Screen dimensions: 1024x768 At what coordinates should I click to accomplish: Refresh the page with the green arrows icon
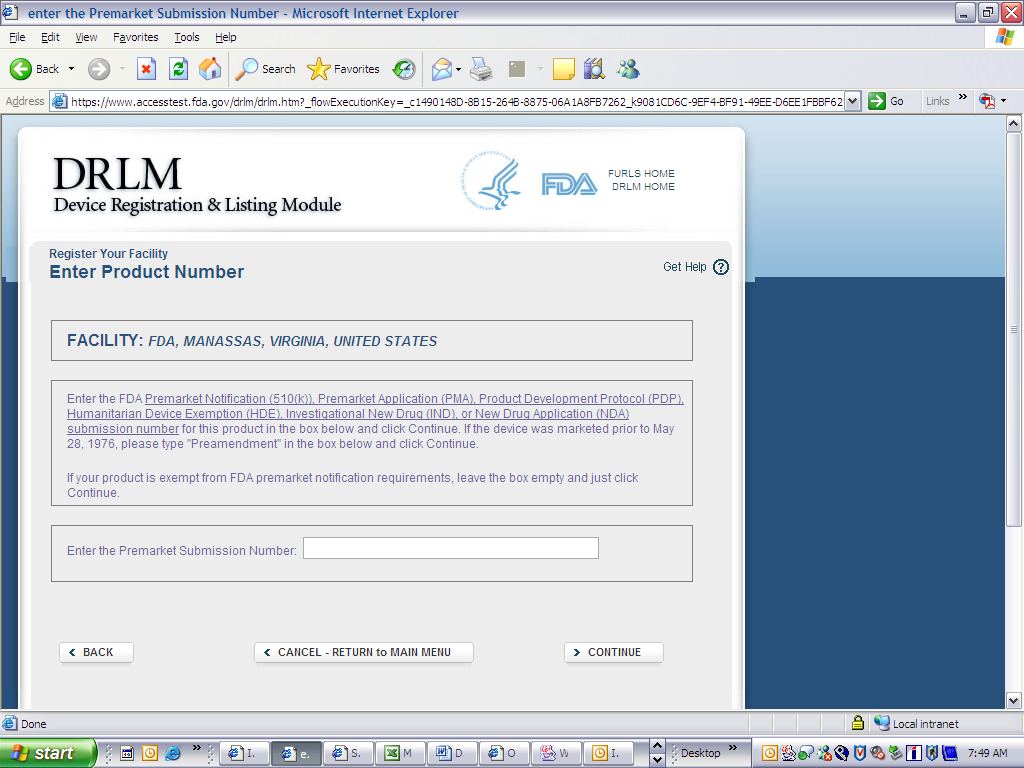click(178, 69)
